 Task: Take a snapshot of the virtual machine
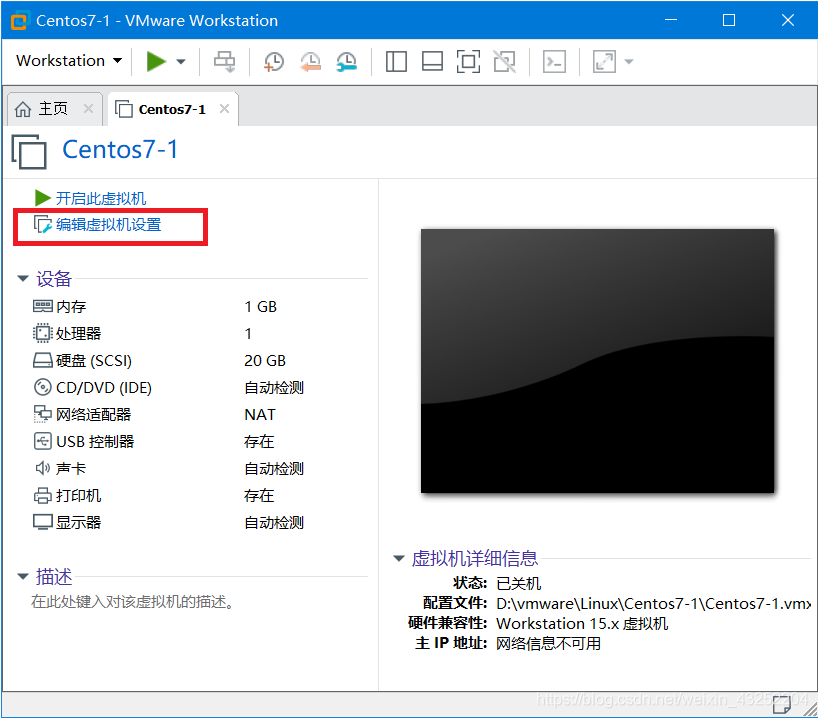point(273,62)
